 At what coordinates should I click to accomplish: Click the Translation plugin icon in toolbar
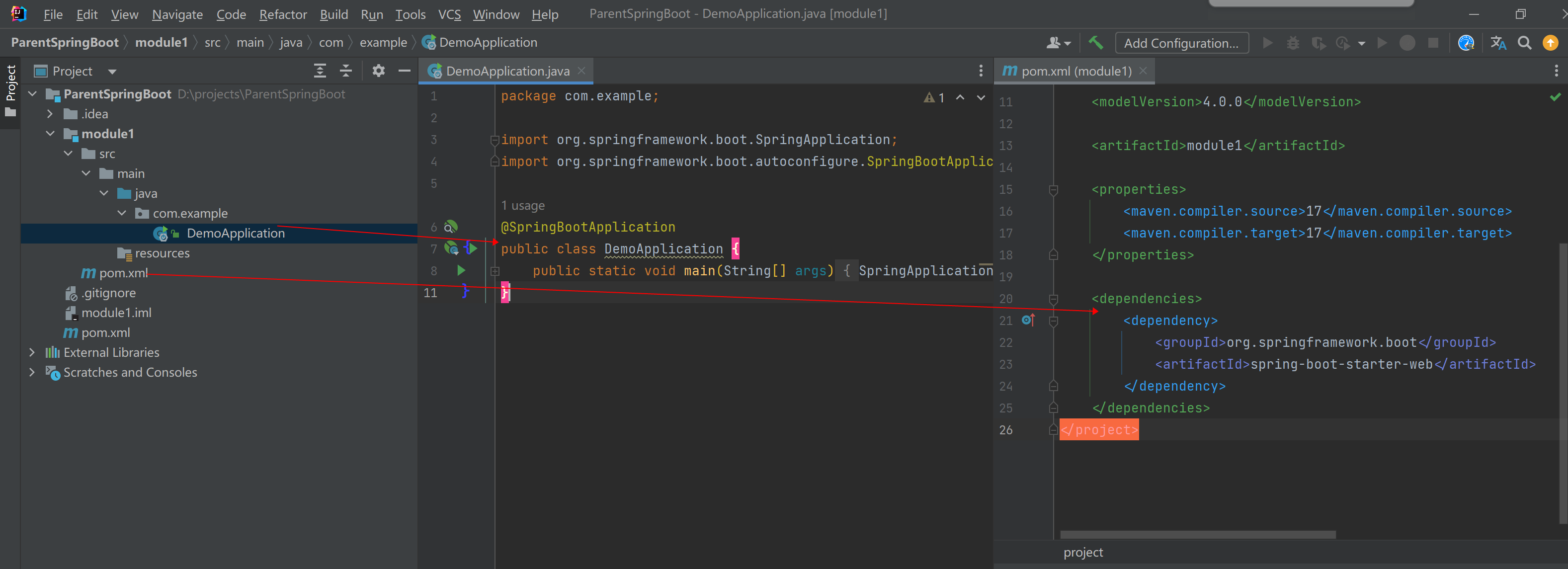[1498, 43]
